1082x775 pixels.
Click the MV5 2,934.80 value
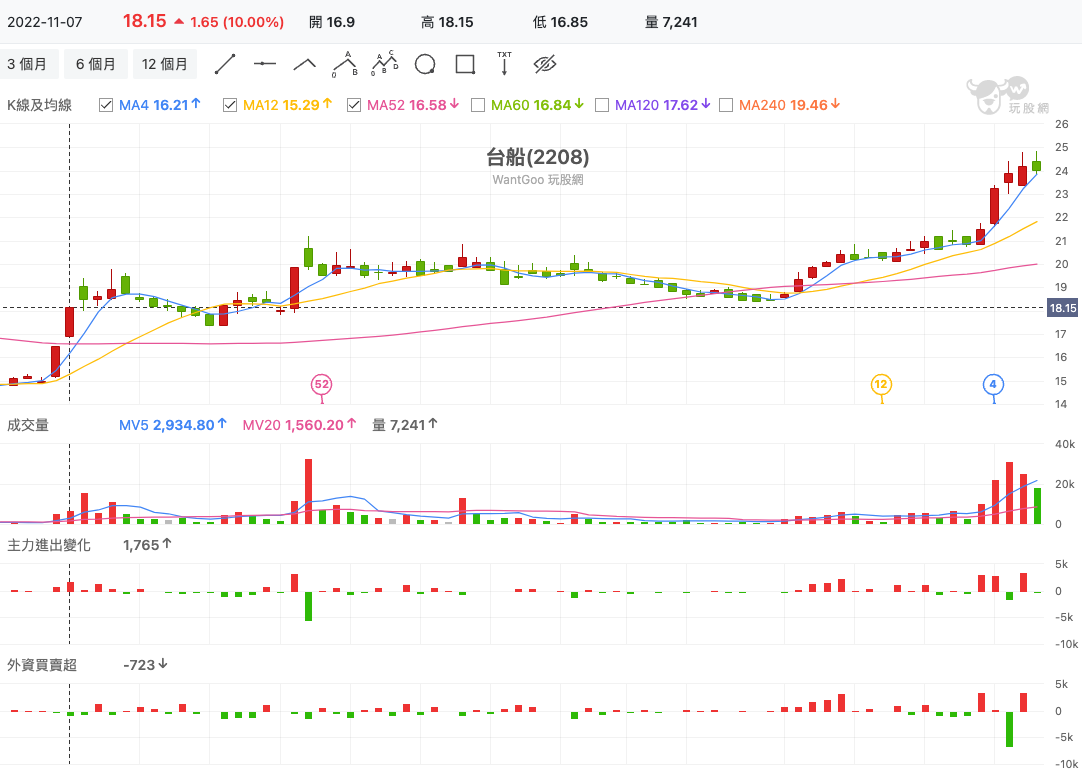[x=173, y=425]
